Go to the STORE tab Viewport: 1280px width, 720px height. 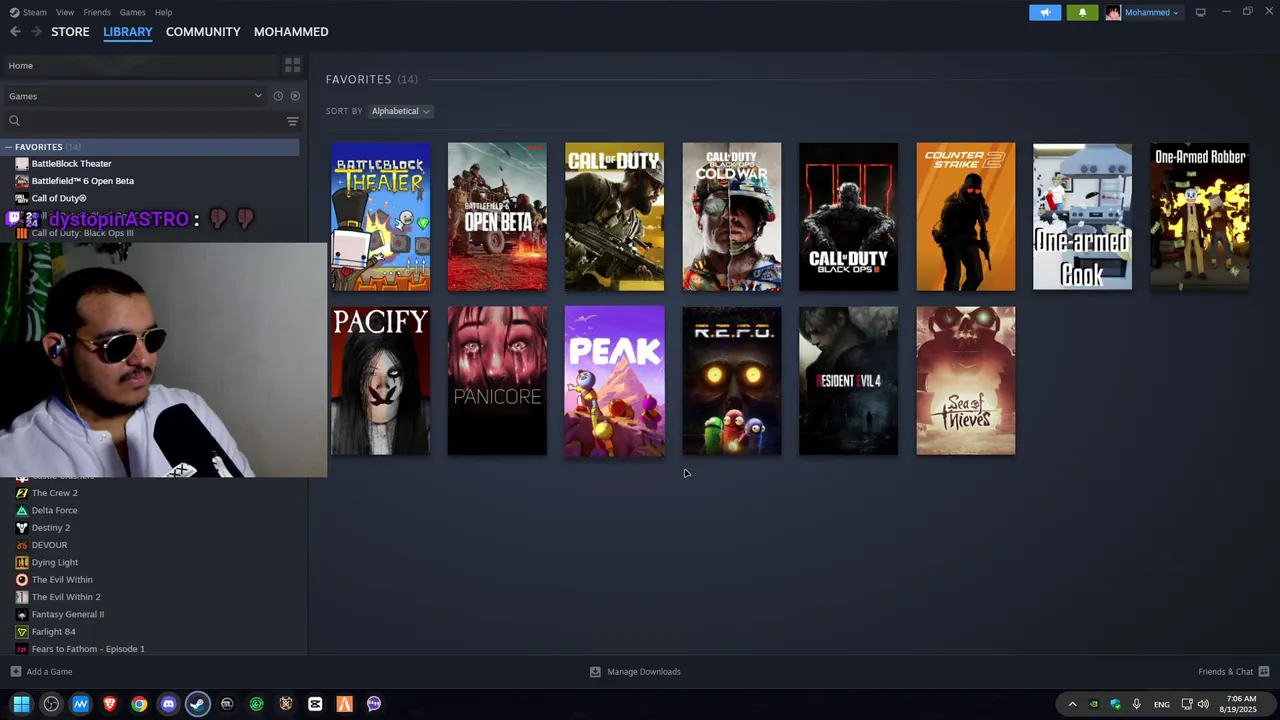[70, 32]
